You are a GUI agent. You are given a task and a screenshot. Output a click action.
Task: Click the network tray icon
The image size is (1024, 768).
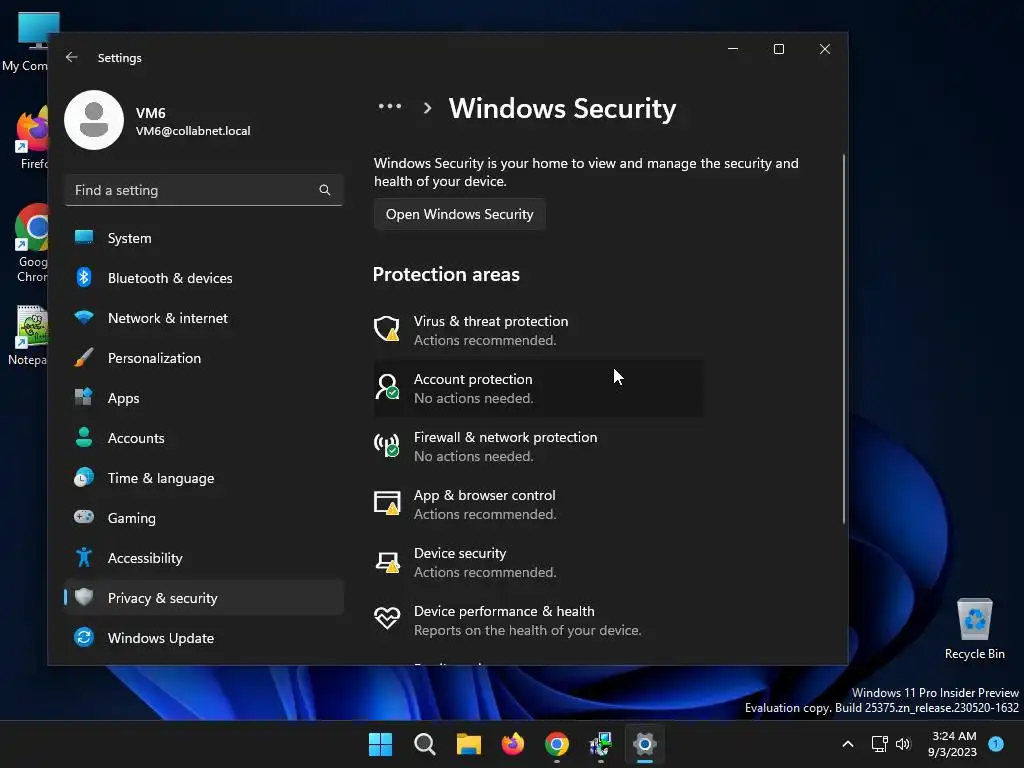click(880, 744)
